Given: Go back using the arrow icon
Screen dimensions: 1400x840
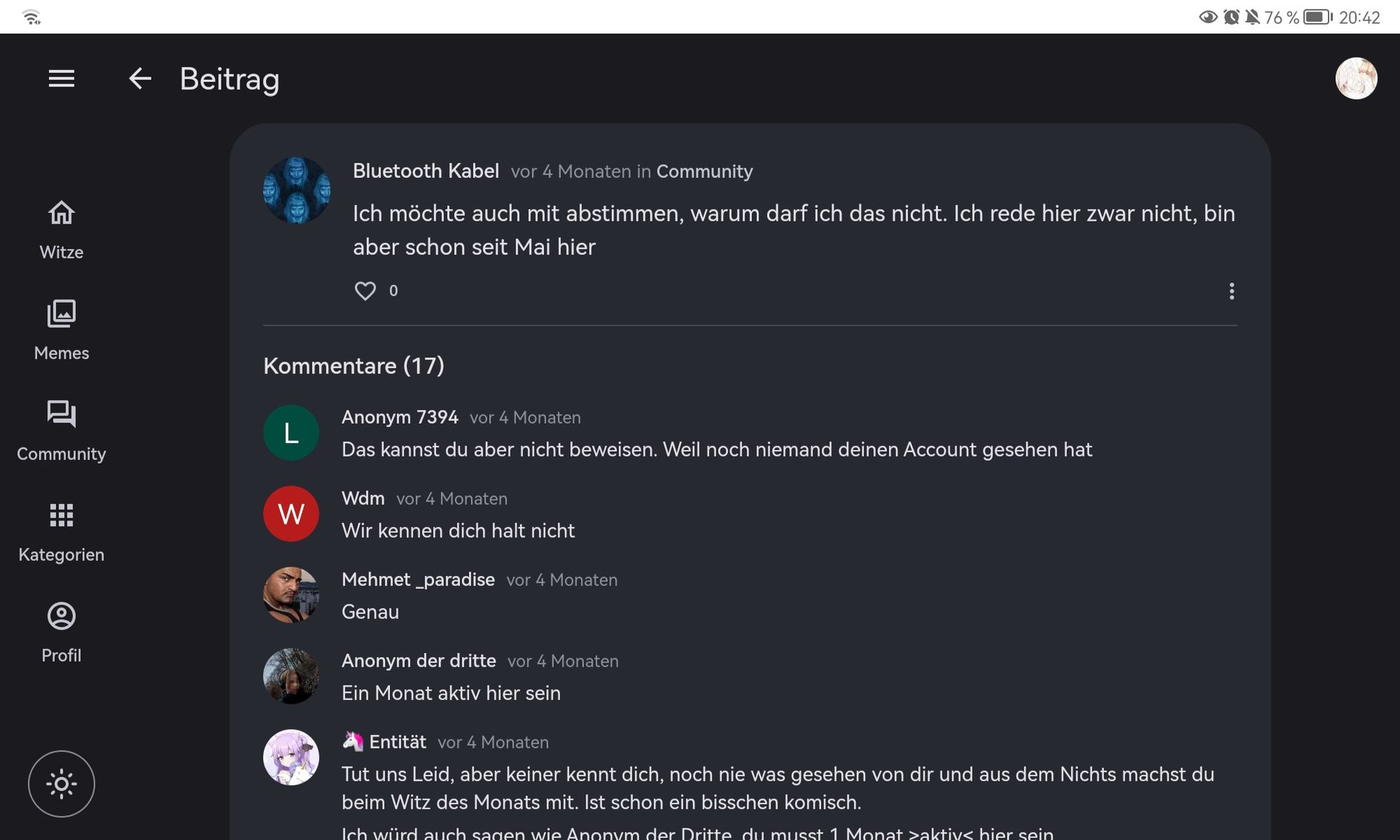Looking at the screenshot, I should click(139, 78).
